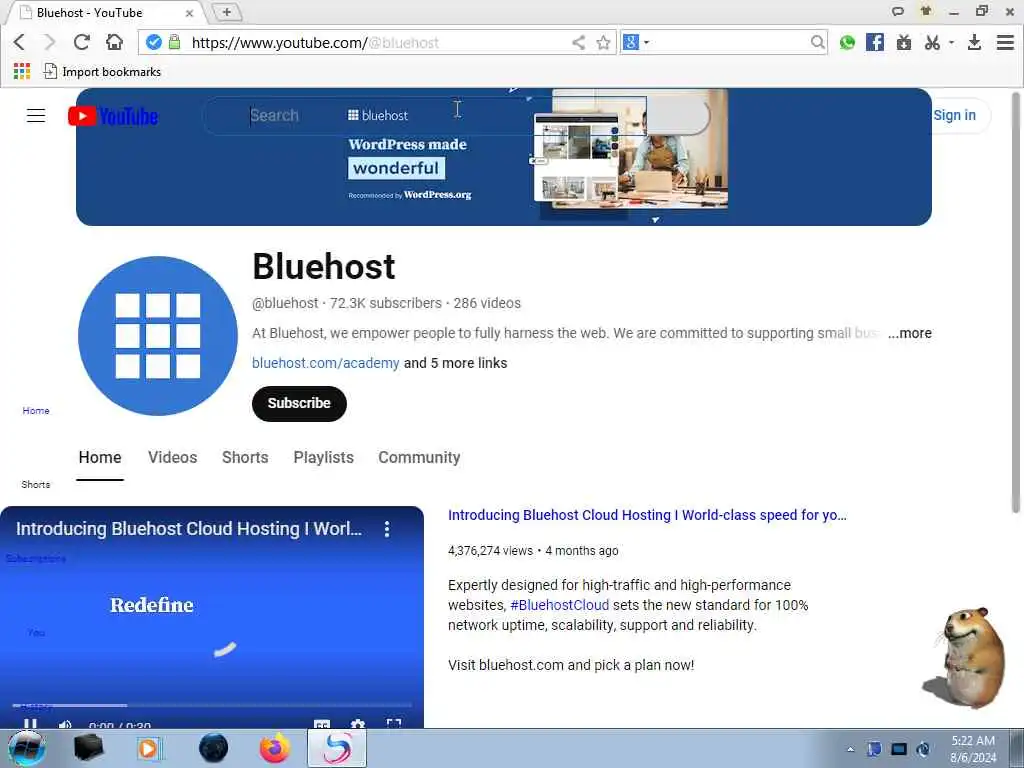
Task: Open the video's three-dot more menu
Action: tap(387, 529)
